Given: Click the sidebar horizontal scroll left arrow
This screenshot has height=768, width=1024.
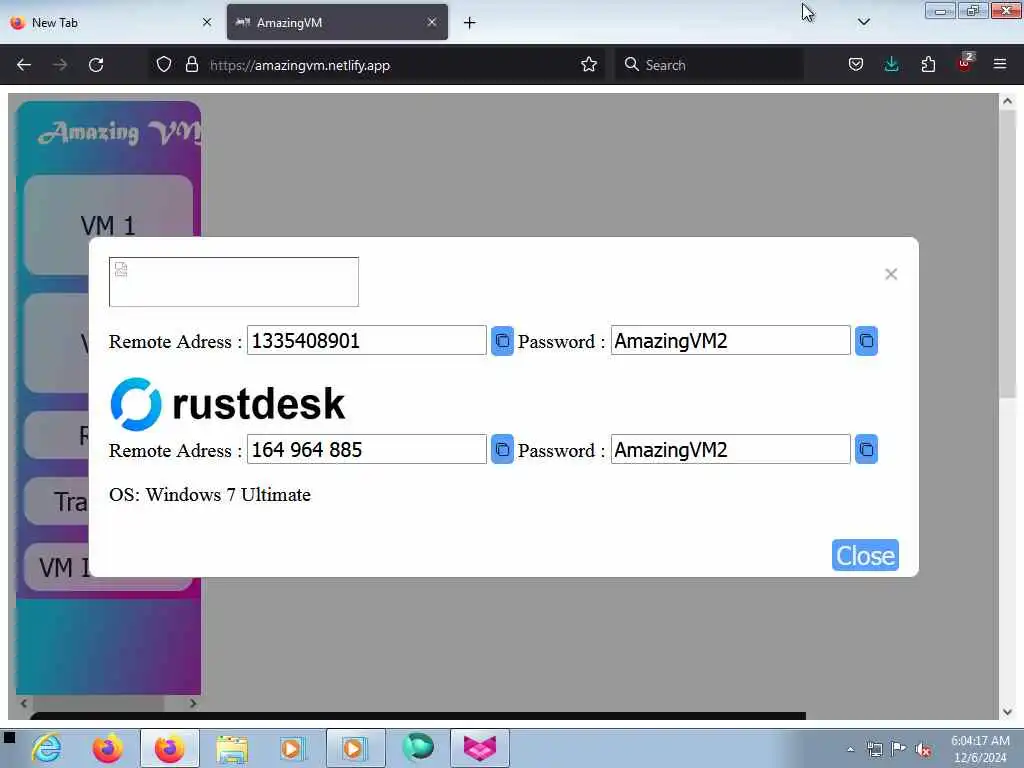Looking at the screenshot, I should point(24,703).
